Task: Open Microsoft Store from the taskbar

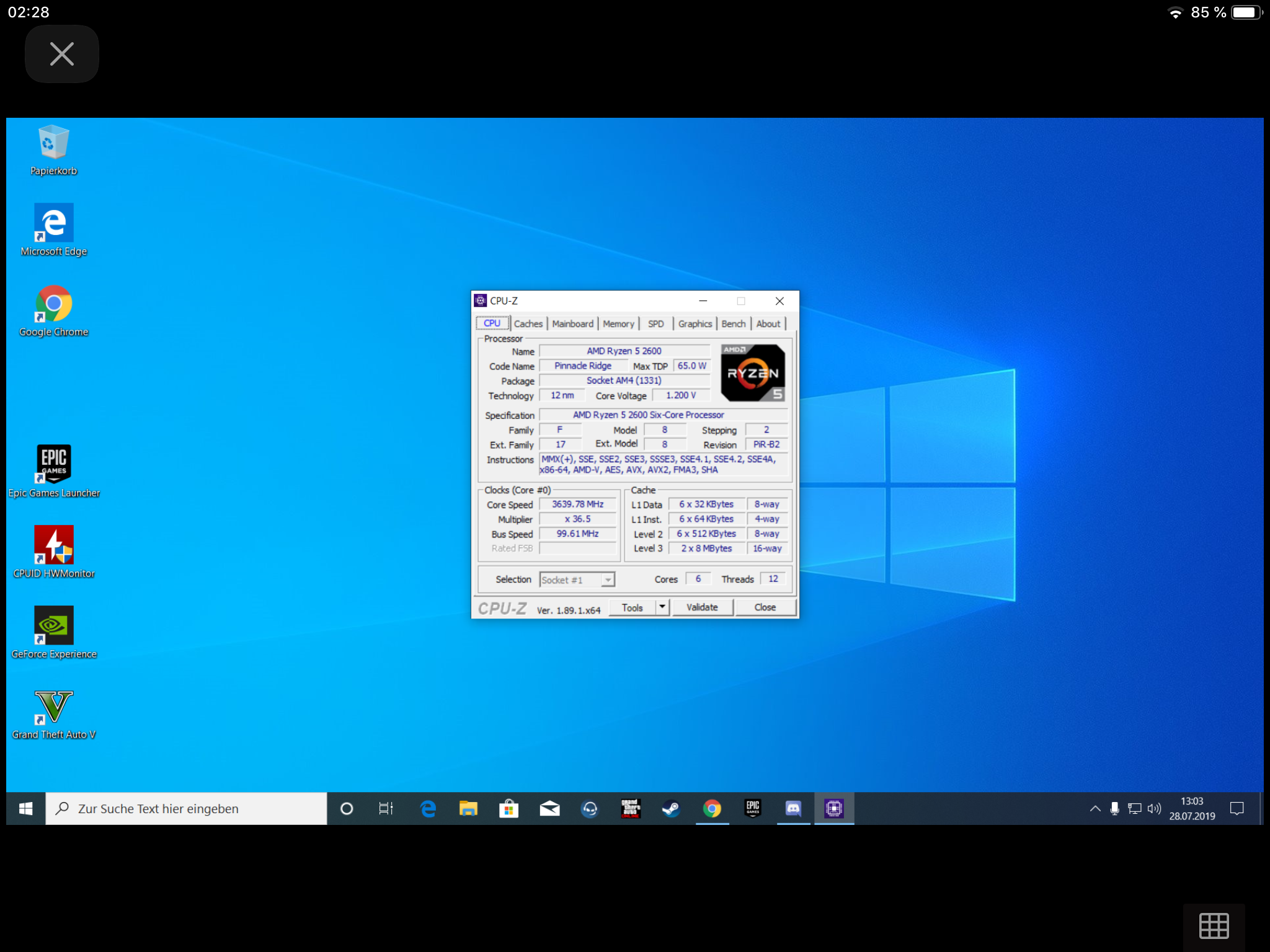Action: click(508, 808)
